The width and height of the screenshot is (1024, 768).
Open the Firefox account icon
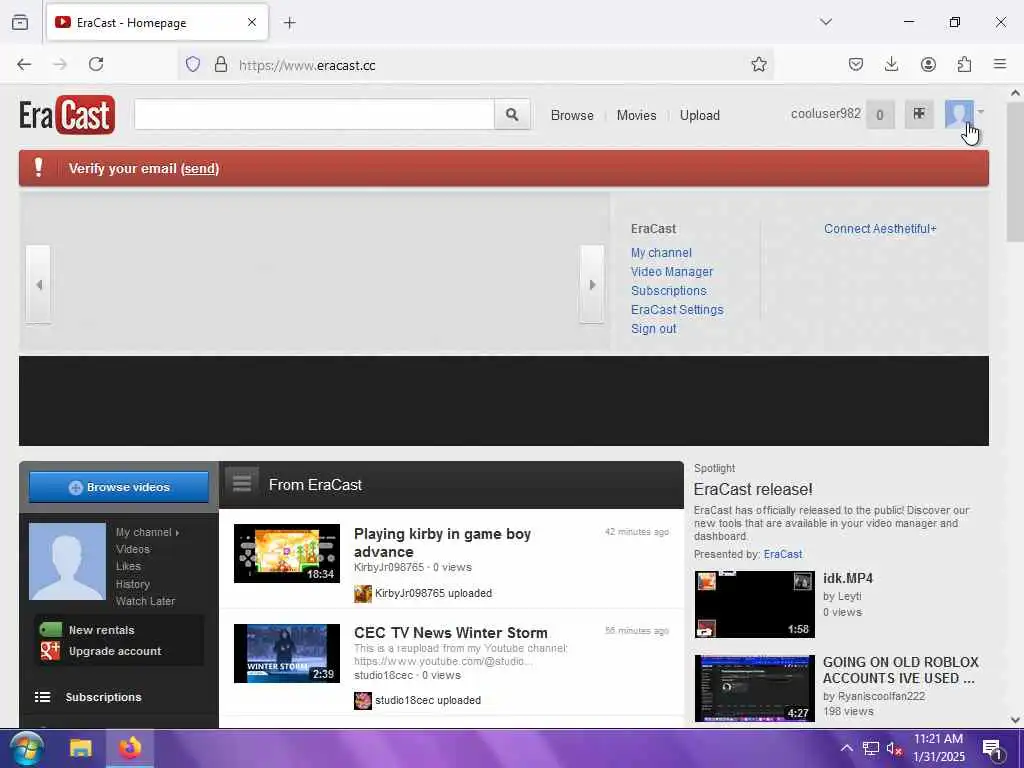(x=928, y=64)
